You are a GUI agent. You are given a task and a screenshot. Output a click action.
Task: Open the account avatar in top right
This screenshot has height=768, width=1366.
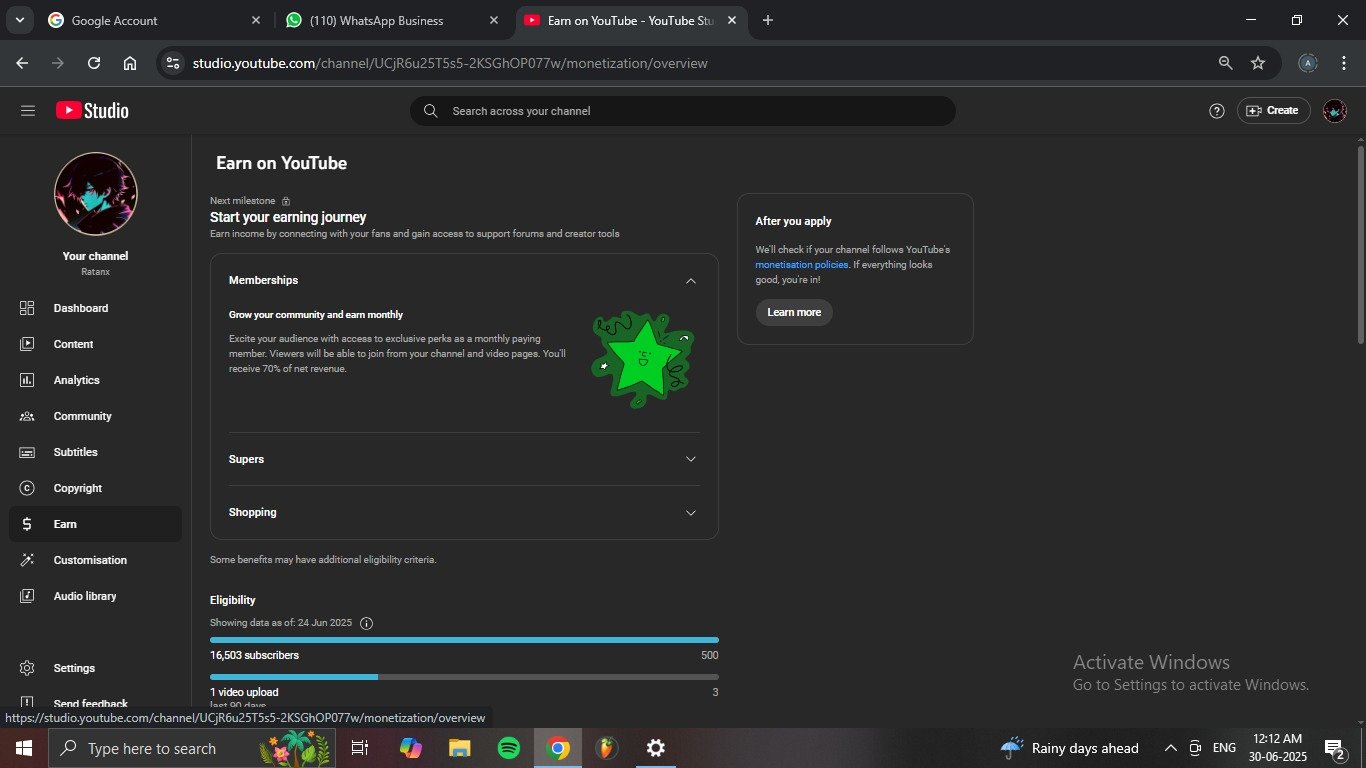pyautogui.click(x=1335, y=111)
